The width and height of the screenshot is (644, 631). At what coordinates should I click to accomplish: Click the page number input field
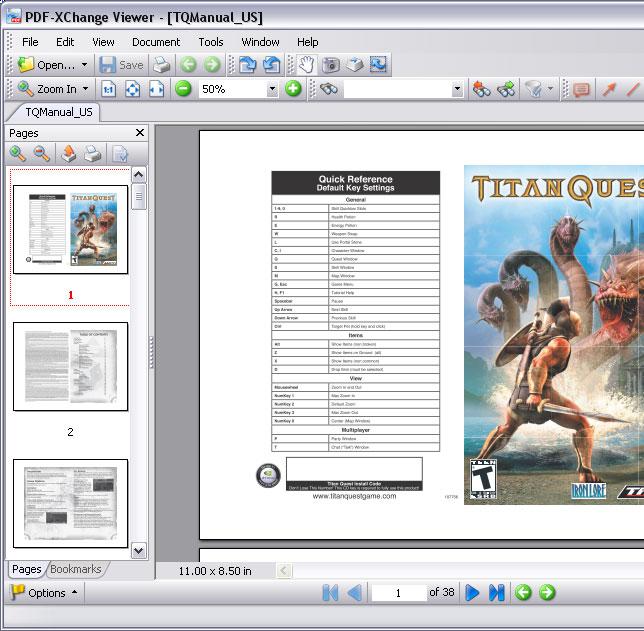tap(399, 593)
